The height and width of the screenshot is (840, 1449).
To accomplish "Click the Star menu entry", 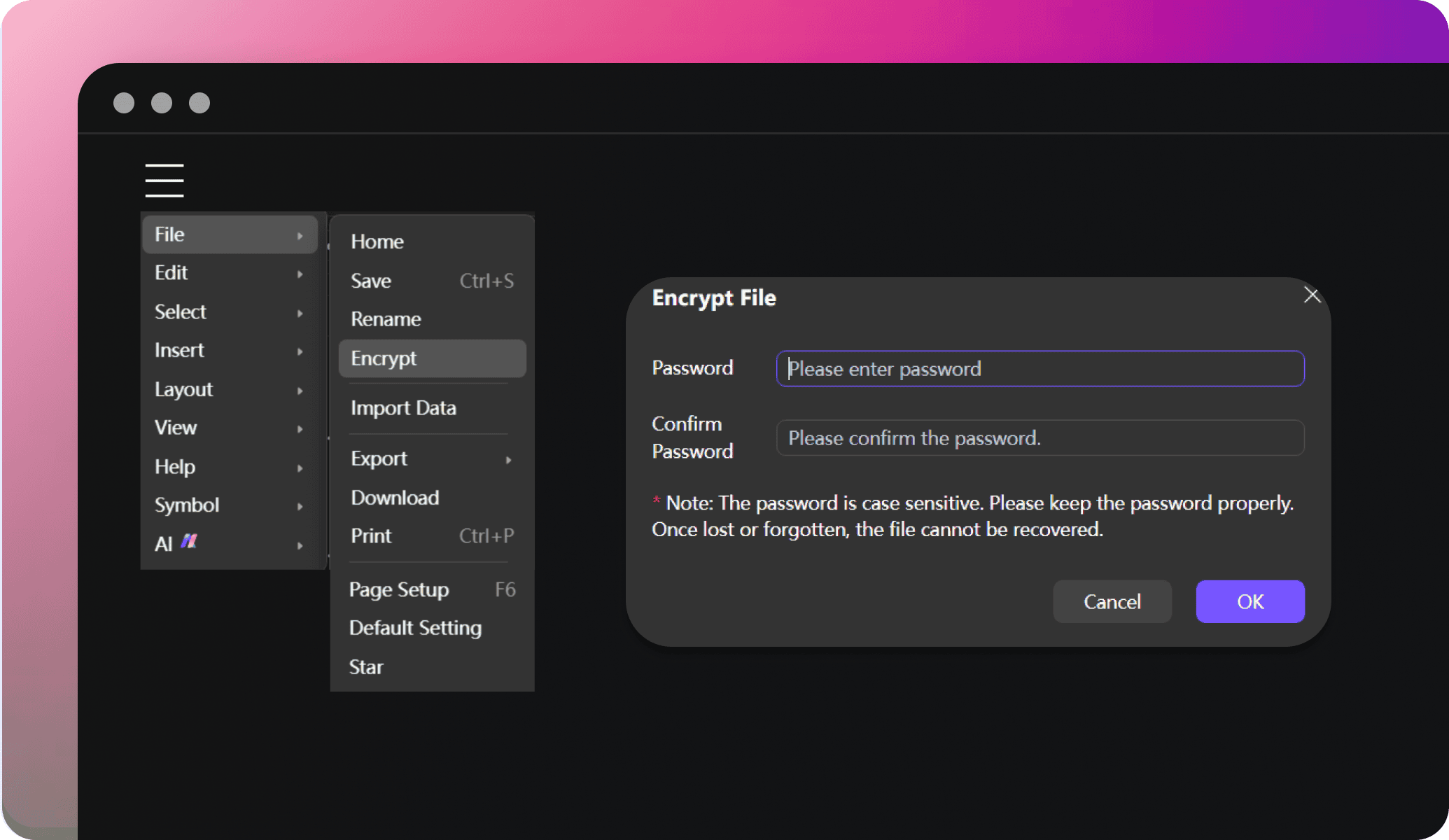I will tap(365, 666).
